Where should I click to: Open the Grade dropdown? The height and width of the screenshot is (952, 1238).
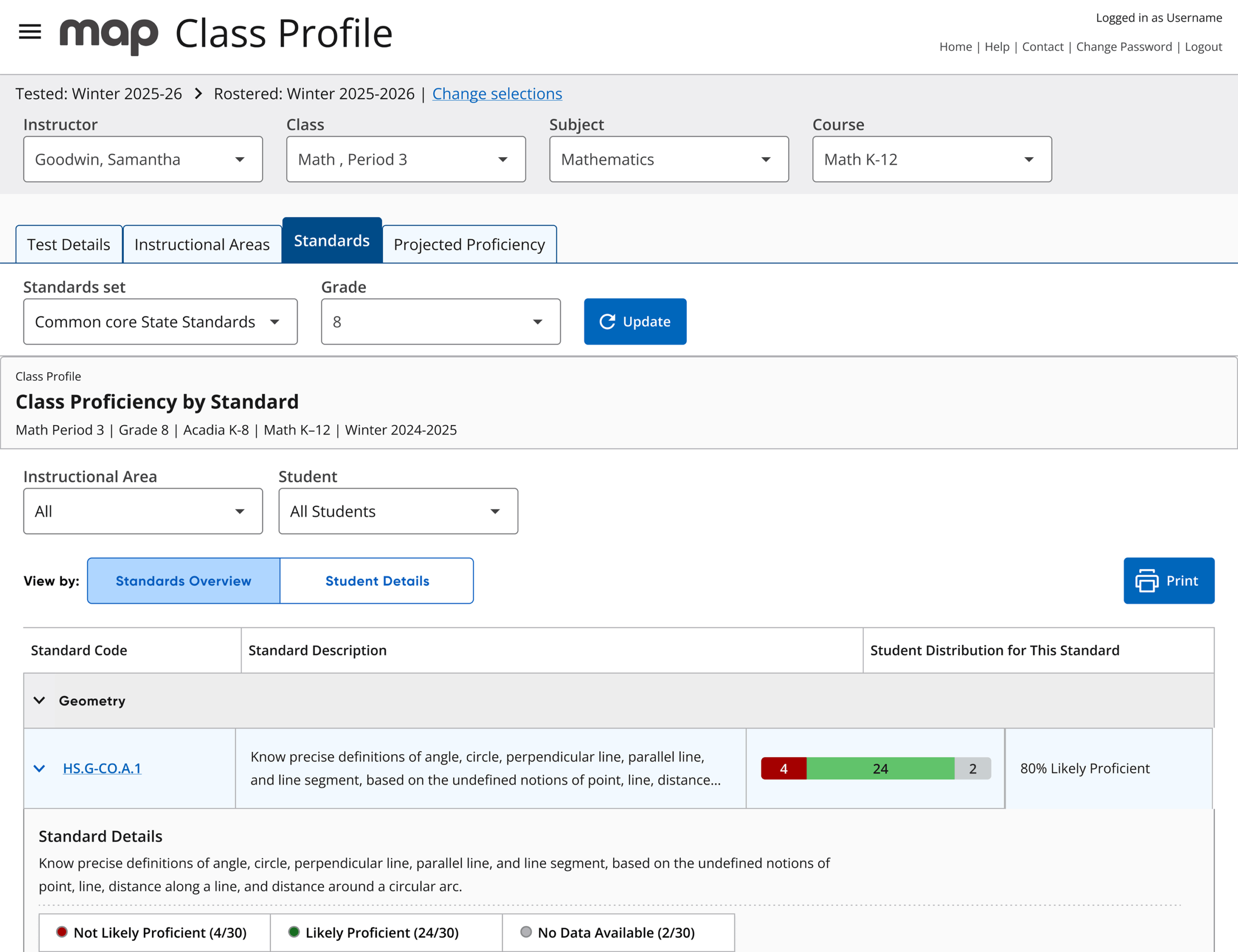coord(441,322)
